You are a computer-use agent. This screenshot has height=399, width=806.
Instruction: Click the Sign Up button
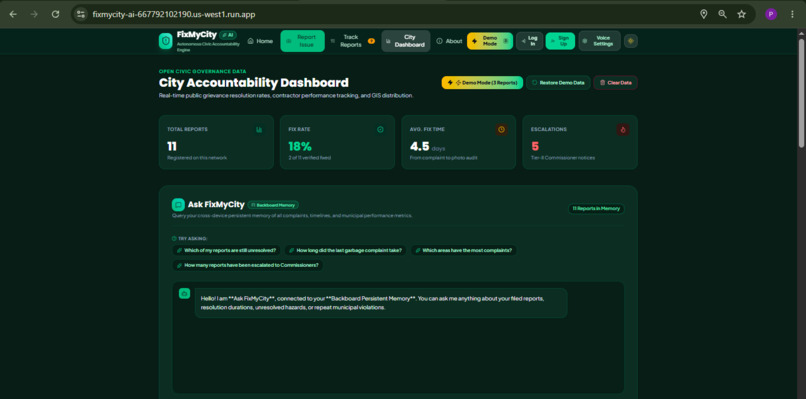560,41
